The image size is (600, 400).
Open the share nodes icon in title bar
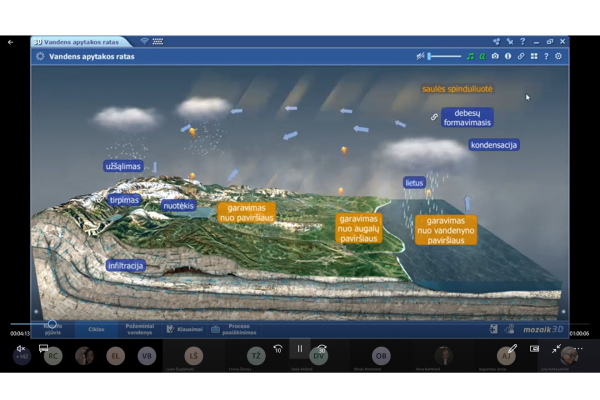497,41
